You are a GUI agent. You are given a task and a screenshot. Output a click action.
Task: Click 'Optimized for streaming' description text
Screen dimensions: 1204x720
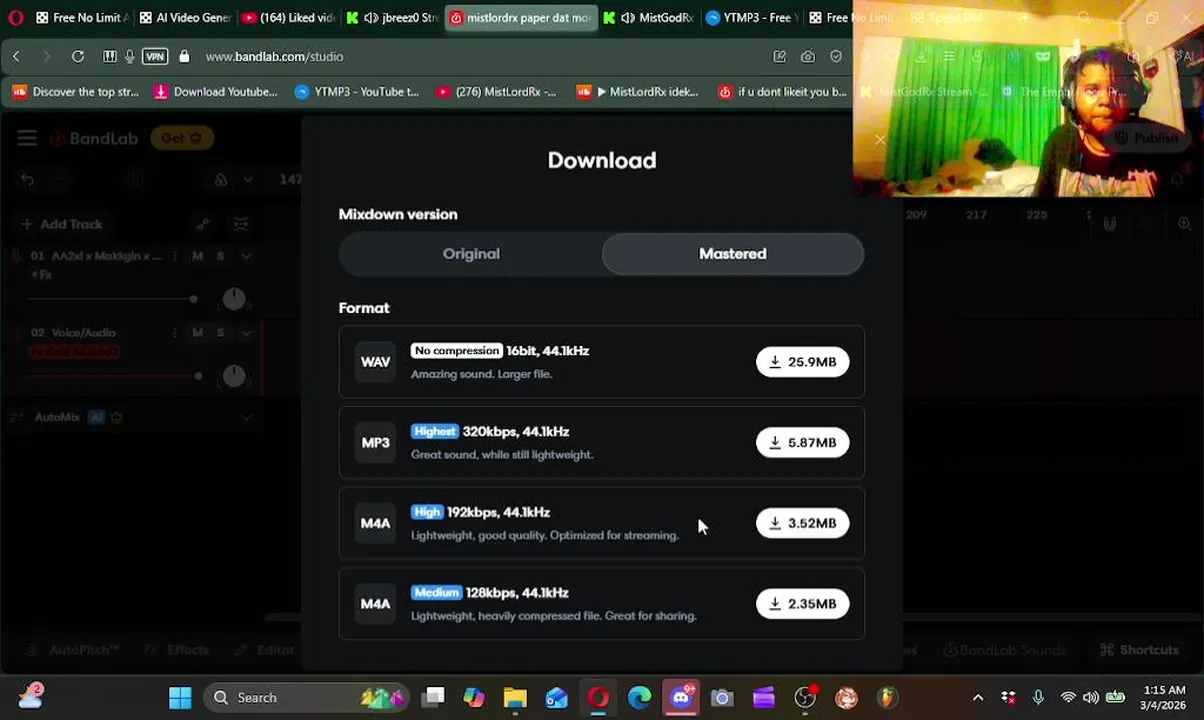(x=615, y=535)
